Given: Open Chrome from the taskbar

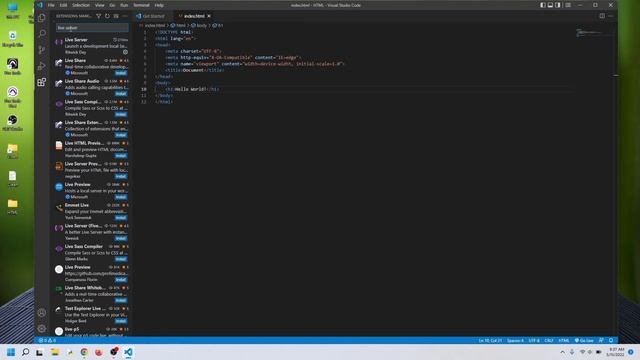Looking at the screenshot, I should click(x=84, y=352).
